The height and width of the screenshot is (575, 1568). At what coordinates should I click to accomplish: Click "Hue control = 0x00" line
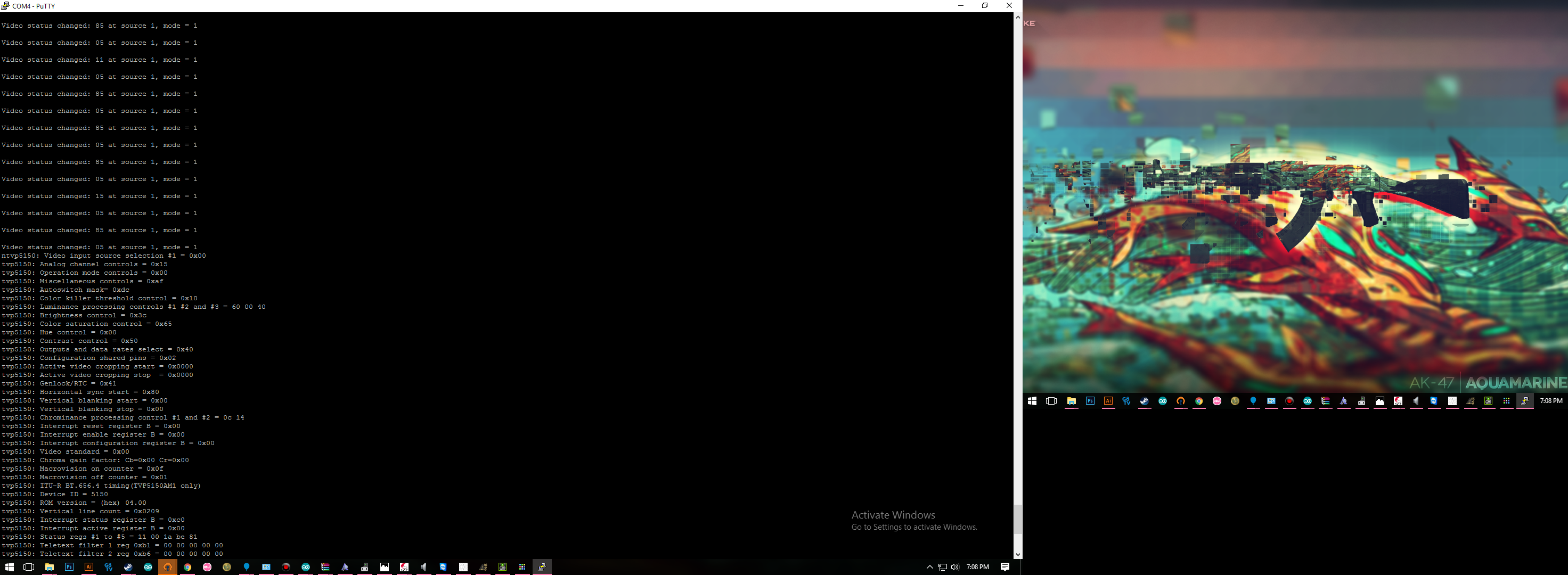[x=59, y=332]
